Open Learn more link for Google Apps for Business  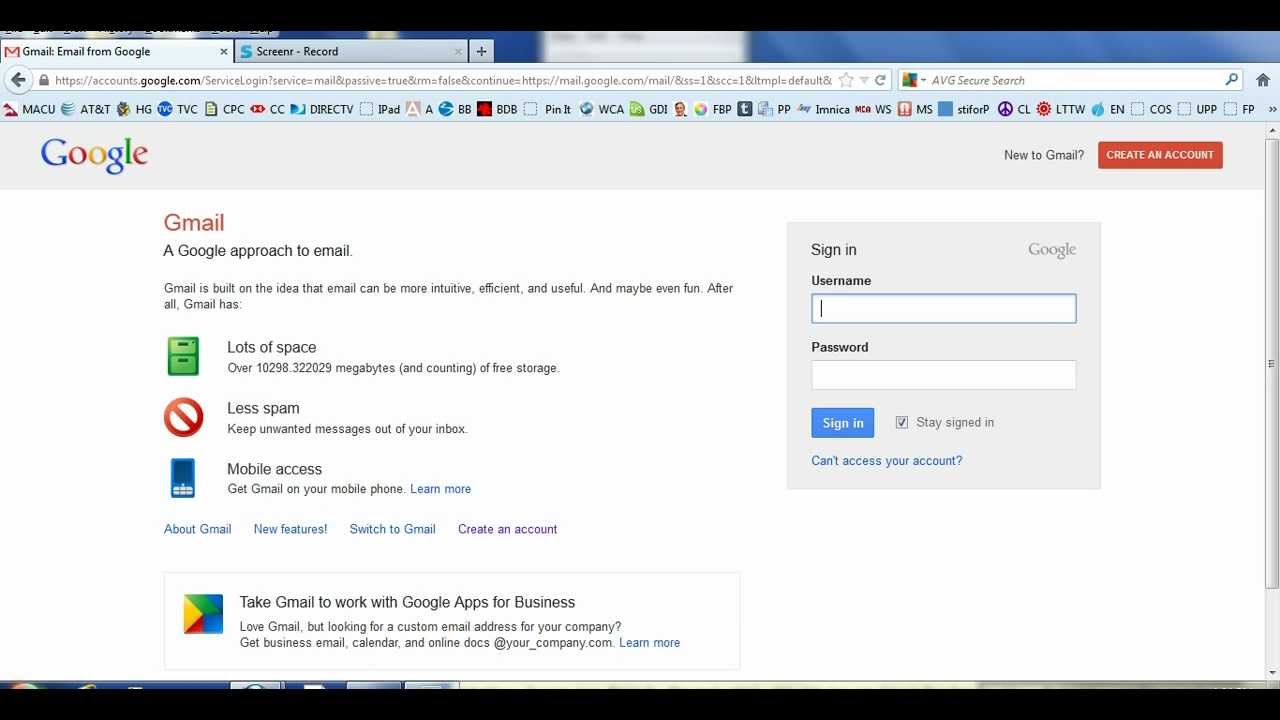[x=649, y=643]
